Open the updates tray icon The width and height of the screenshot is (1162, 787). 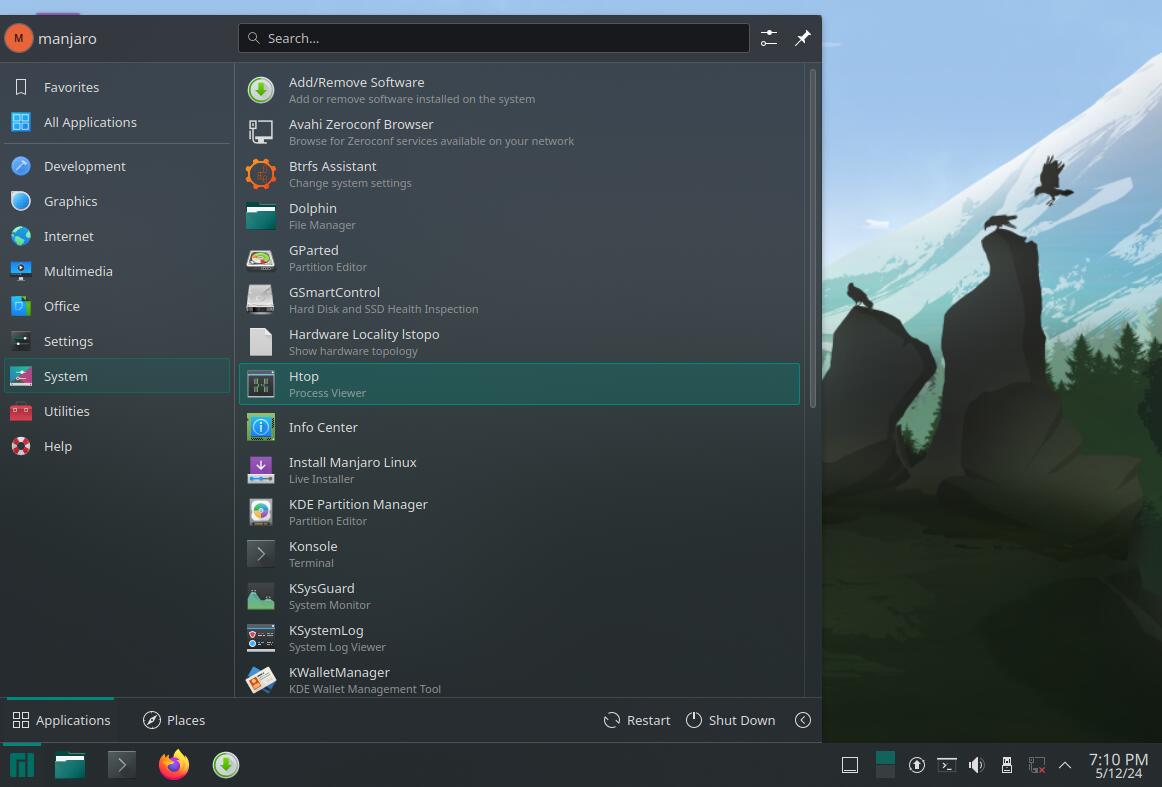(x=917, y=765)
